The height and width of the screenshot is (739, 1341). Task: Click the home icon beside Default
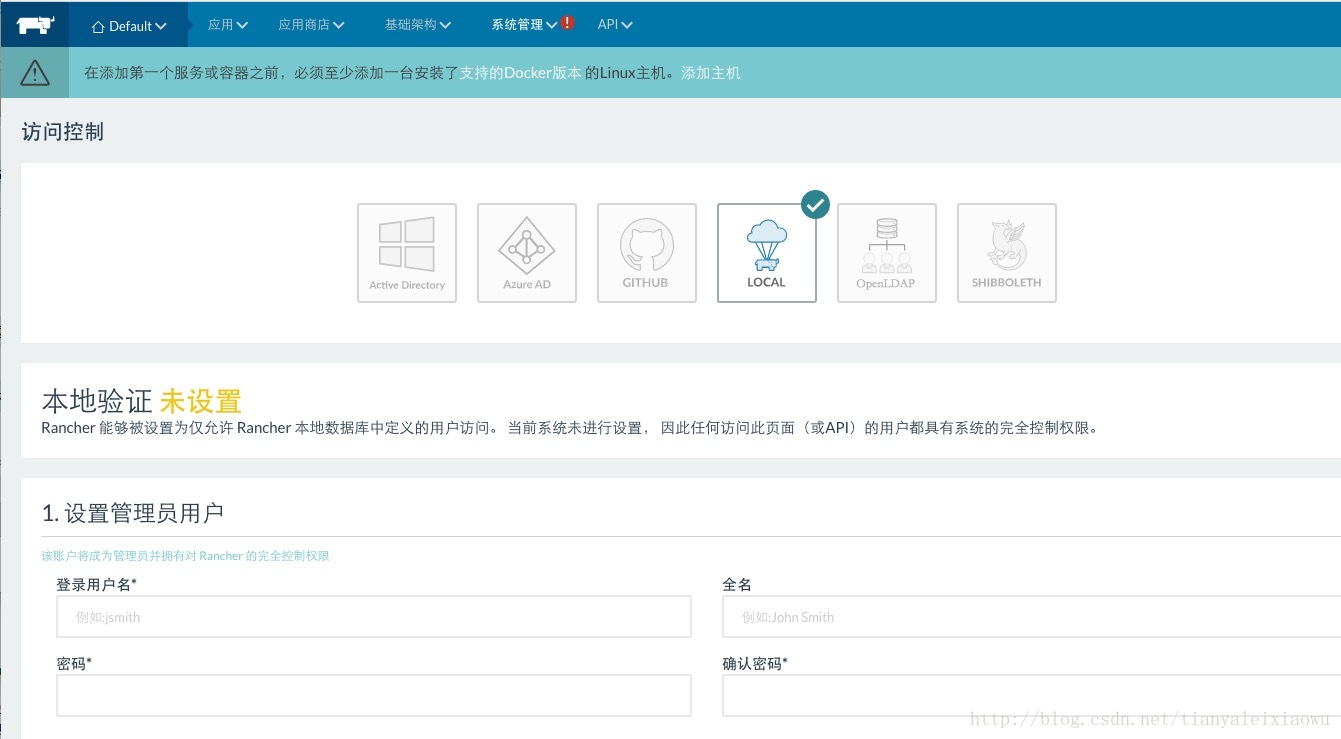[98, 27]
